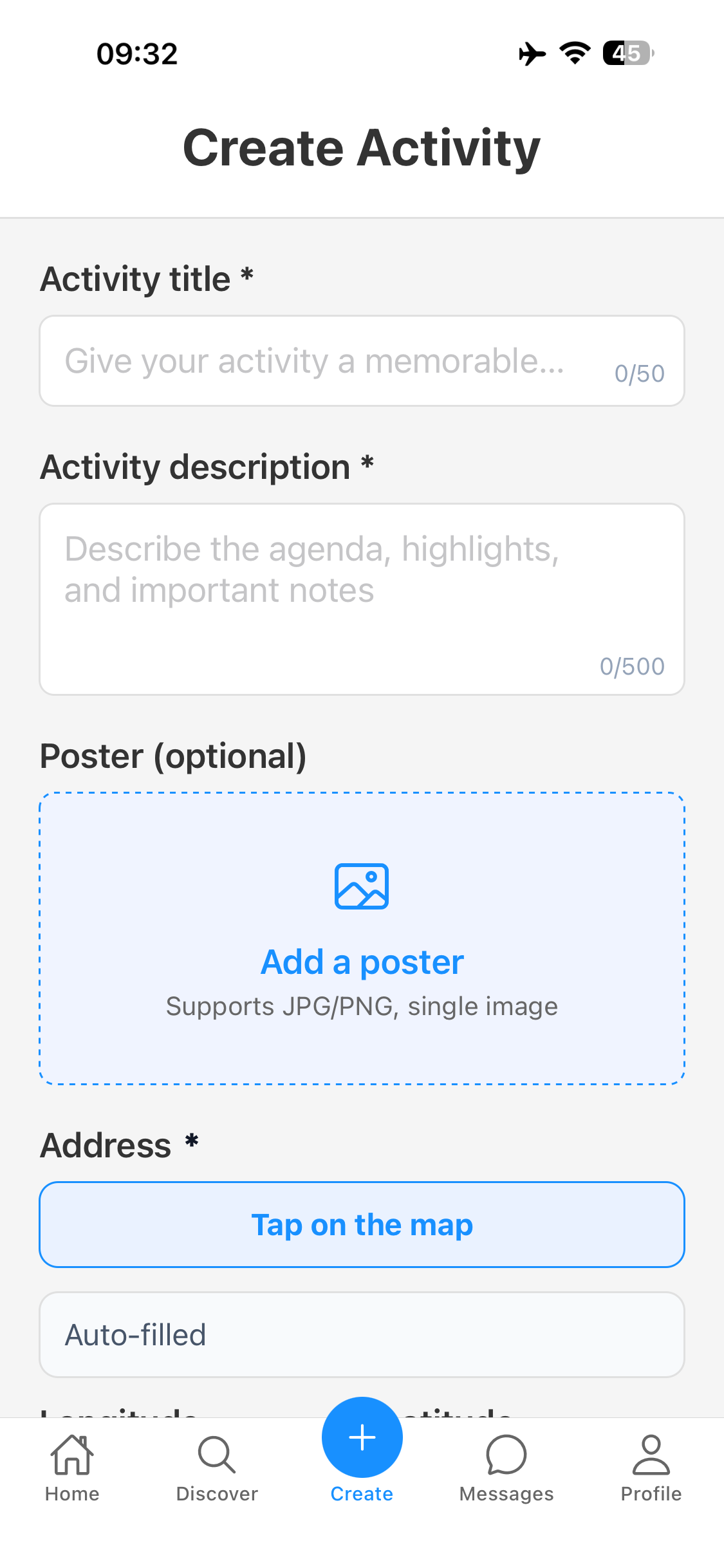Tap the 0/50 character counter
This screenshot has width=724, height=1568.
pyautogui.click(x=640, y=373)
